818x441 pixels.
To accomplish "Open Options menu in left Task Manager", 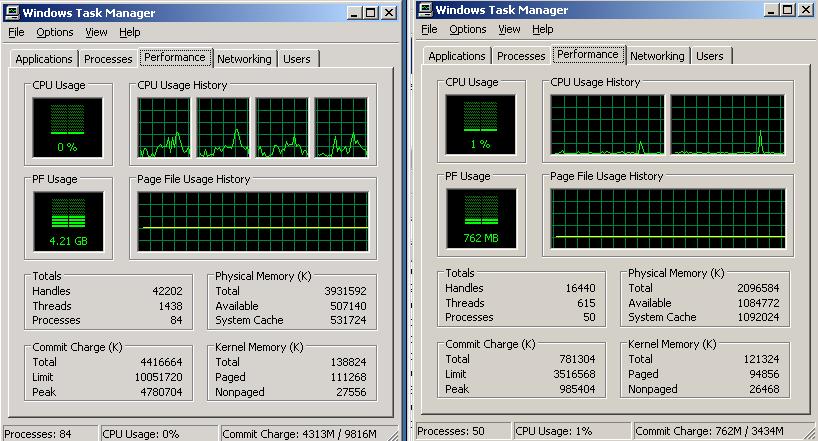I will pyautogui.click(x=54, y=32).
